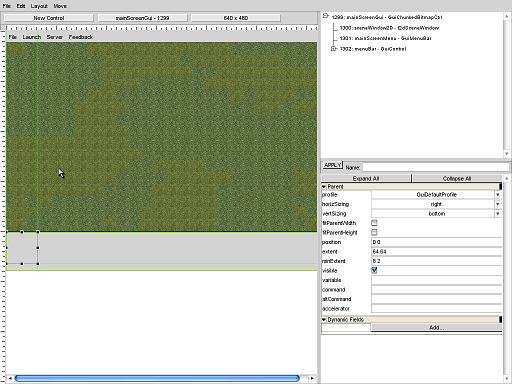Viewport: 512px width, 384px height.
Task: Click the left arrow of the horizontal scrollbar
Action: pyautogui.click(x=10, y=378)
